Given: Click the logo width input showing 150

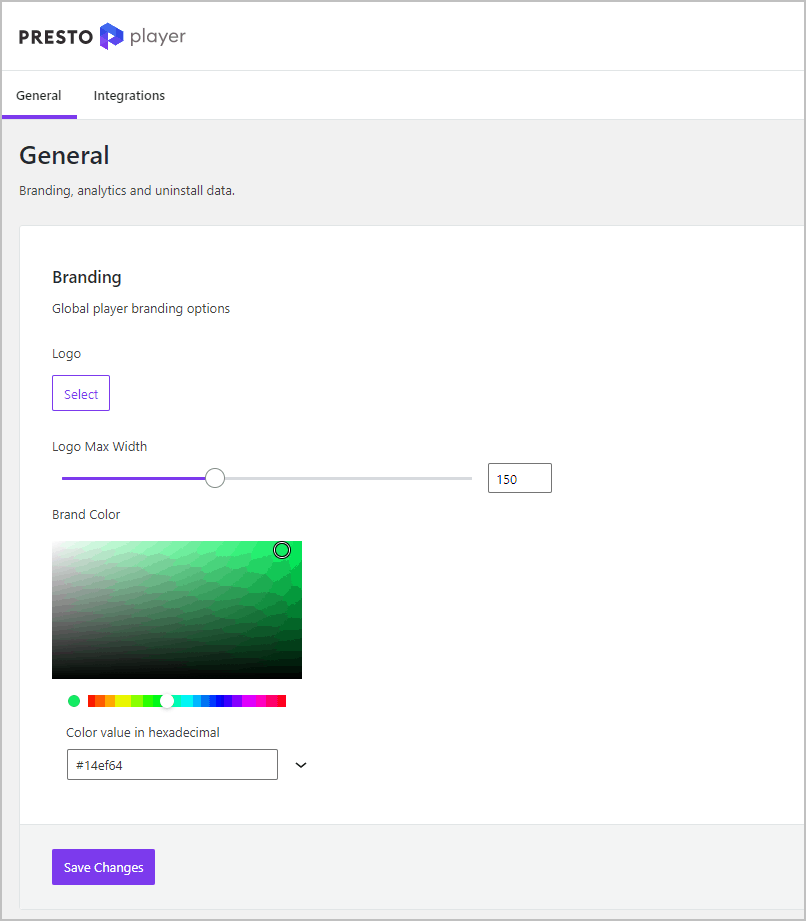Looking at the screenshot, I should pyautogui.click(x=519, y=478).
